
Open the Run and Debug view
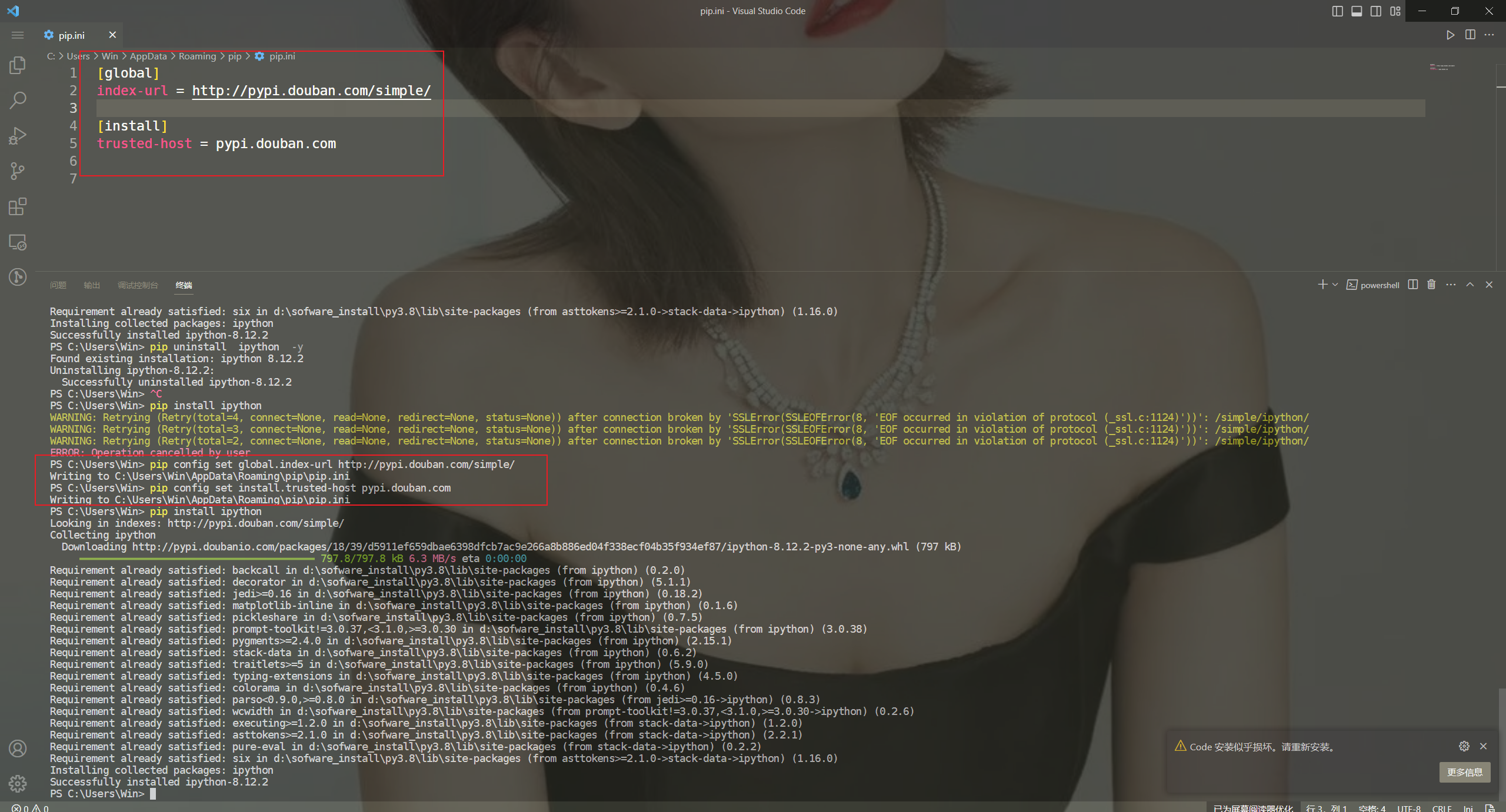point(18,136)
